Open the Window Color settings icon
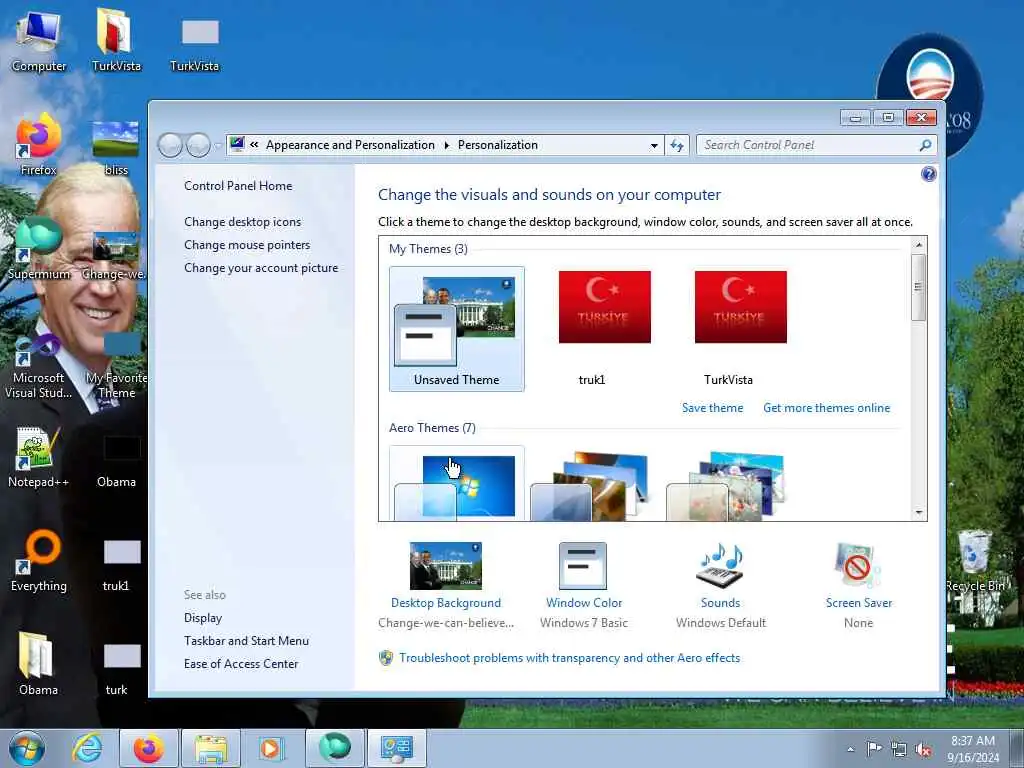The height and width of the screenshot is (768, 1024). (583, 566)
